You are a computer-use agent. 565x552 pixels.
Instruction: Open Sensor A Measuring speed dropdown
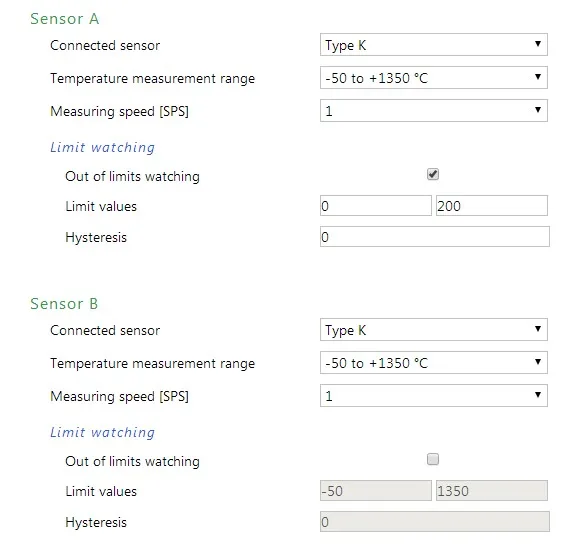tap(433, 111)
